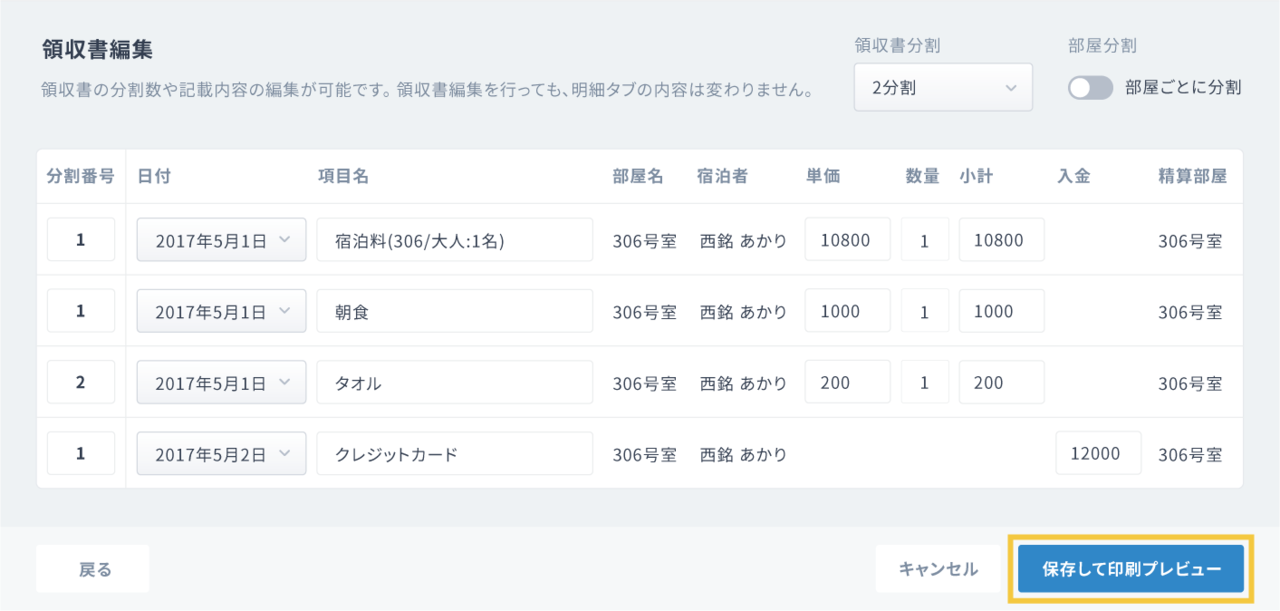1280x611 pixels.
Task: Select the タオル item name field
Action: pos(454,382)
